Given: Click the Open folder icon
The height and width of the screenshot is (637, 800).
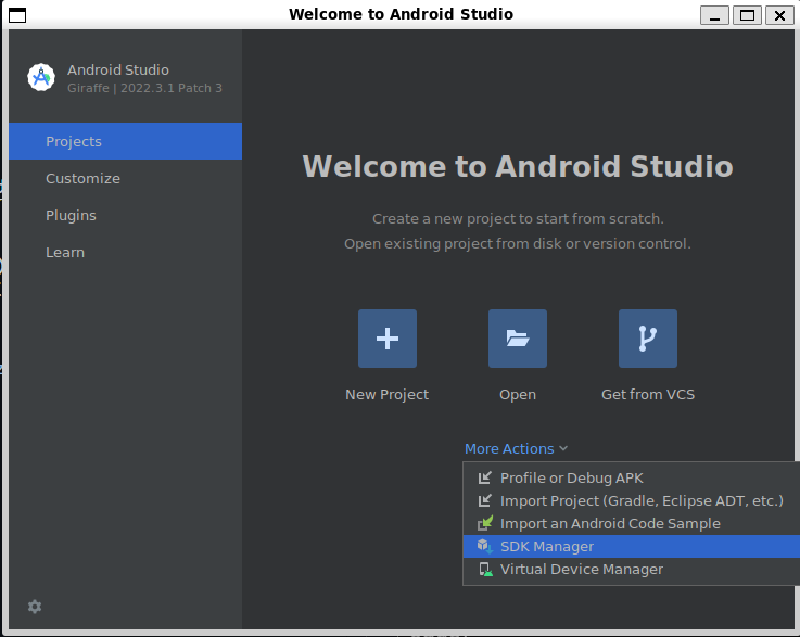Looking at the screenshot, I should coord(517,338).
